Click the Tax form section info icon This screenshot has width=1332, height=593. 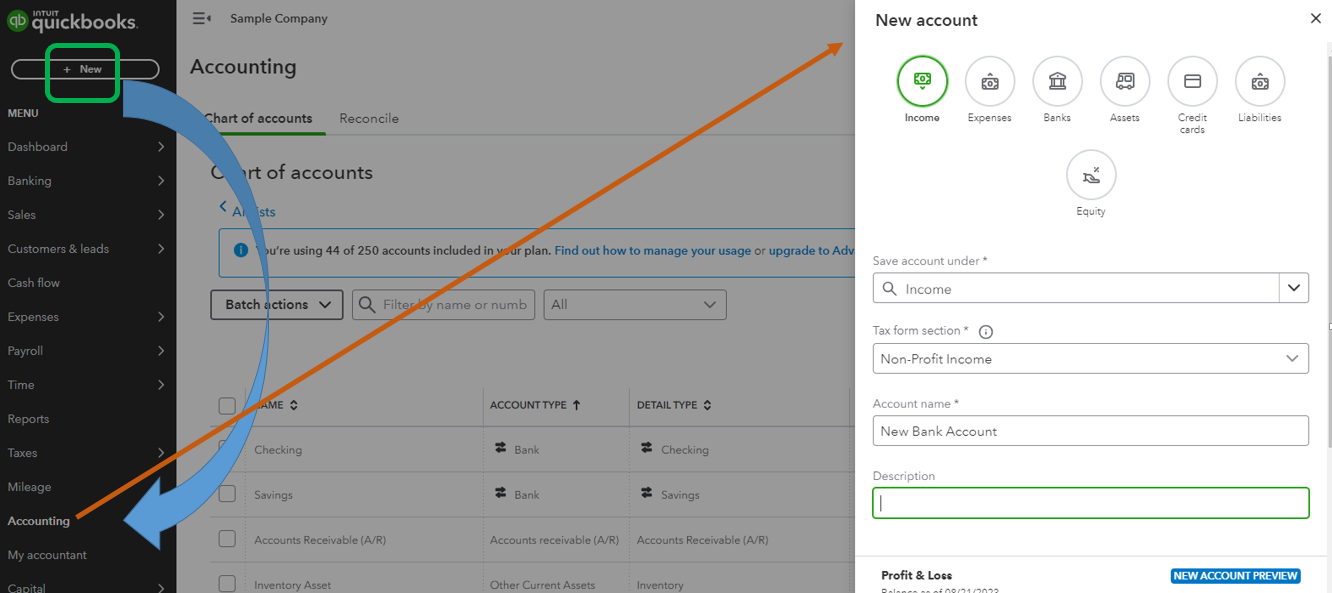(986, 332)
